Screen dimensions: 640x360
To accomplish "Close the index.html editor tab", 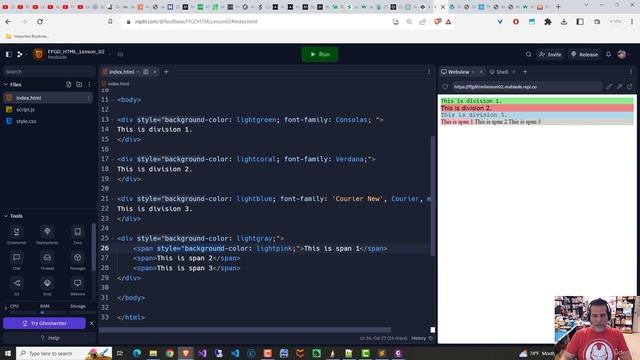I will pos(155,72).
